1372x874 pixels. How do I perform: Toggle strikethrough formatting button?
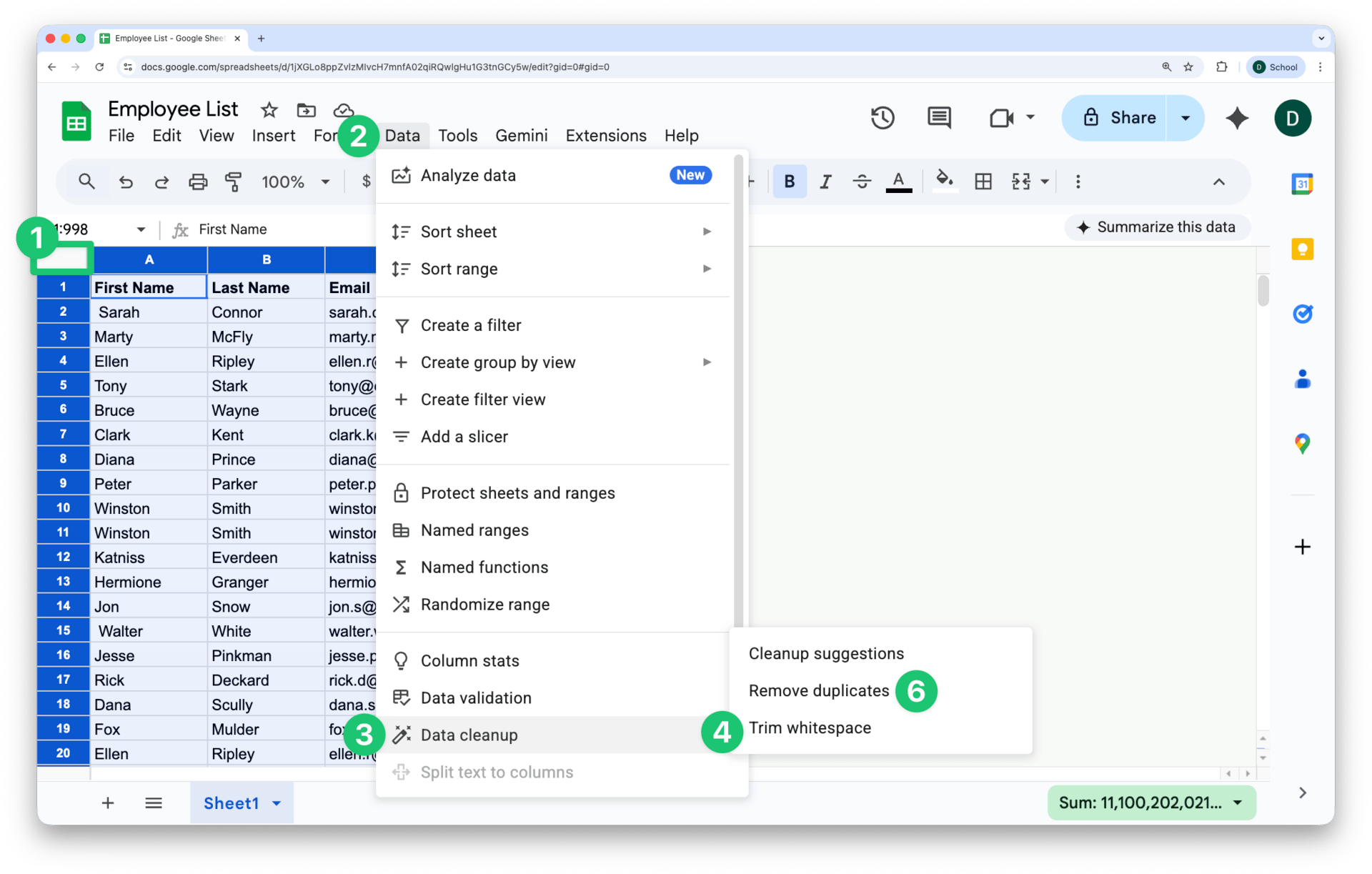tap(862, 182)
